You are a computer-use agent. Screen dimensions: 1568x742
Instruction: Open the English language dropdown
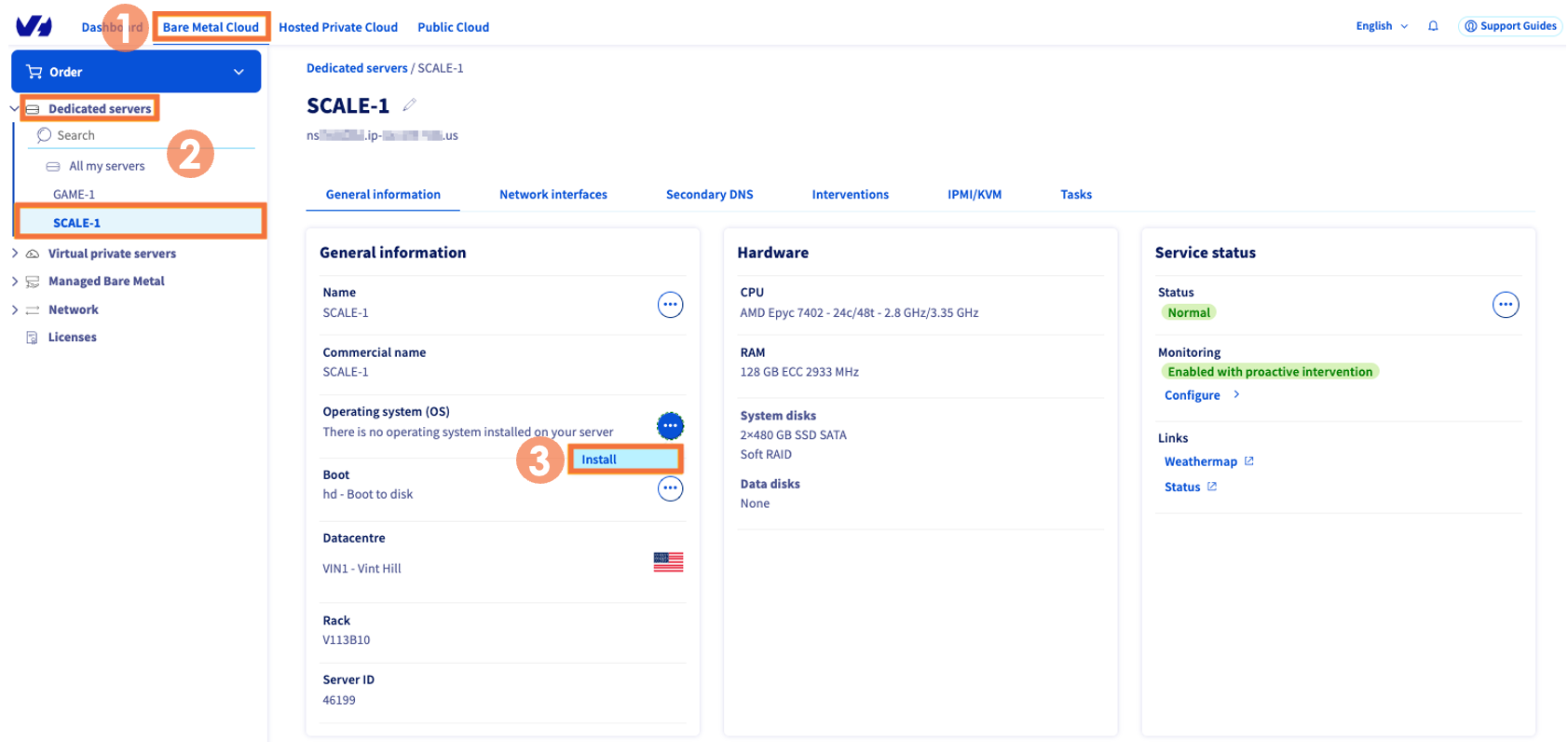(1382, 26)
